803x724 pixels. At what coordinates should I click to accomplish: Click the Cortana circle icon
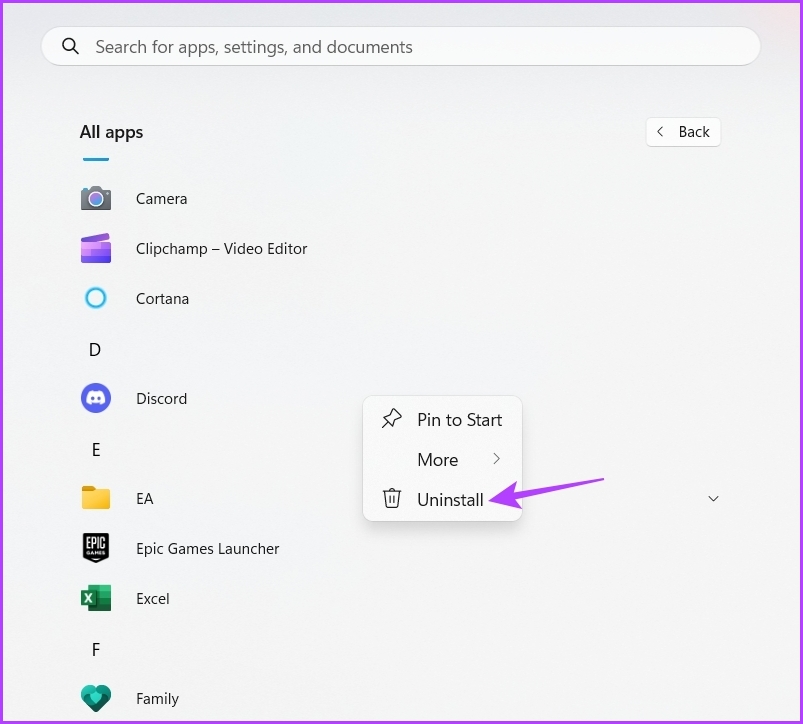96,298
